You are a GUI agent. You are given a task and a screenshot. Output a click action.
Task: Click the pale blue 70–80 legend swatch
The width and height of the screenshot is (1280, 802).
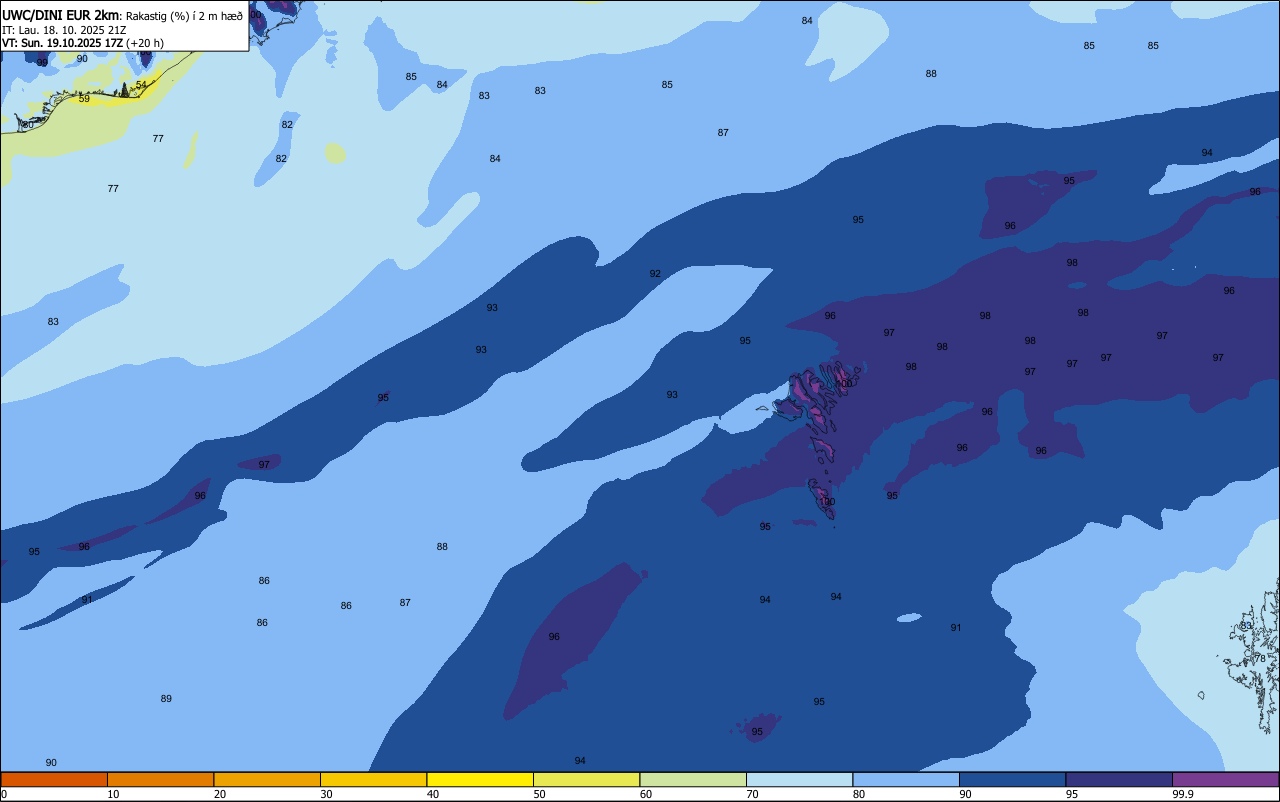pyautogui.click(x=799, y=779)
